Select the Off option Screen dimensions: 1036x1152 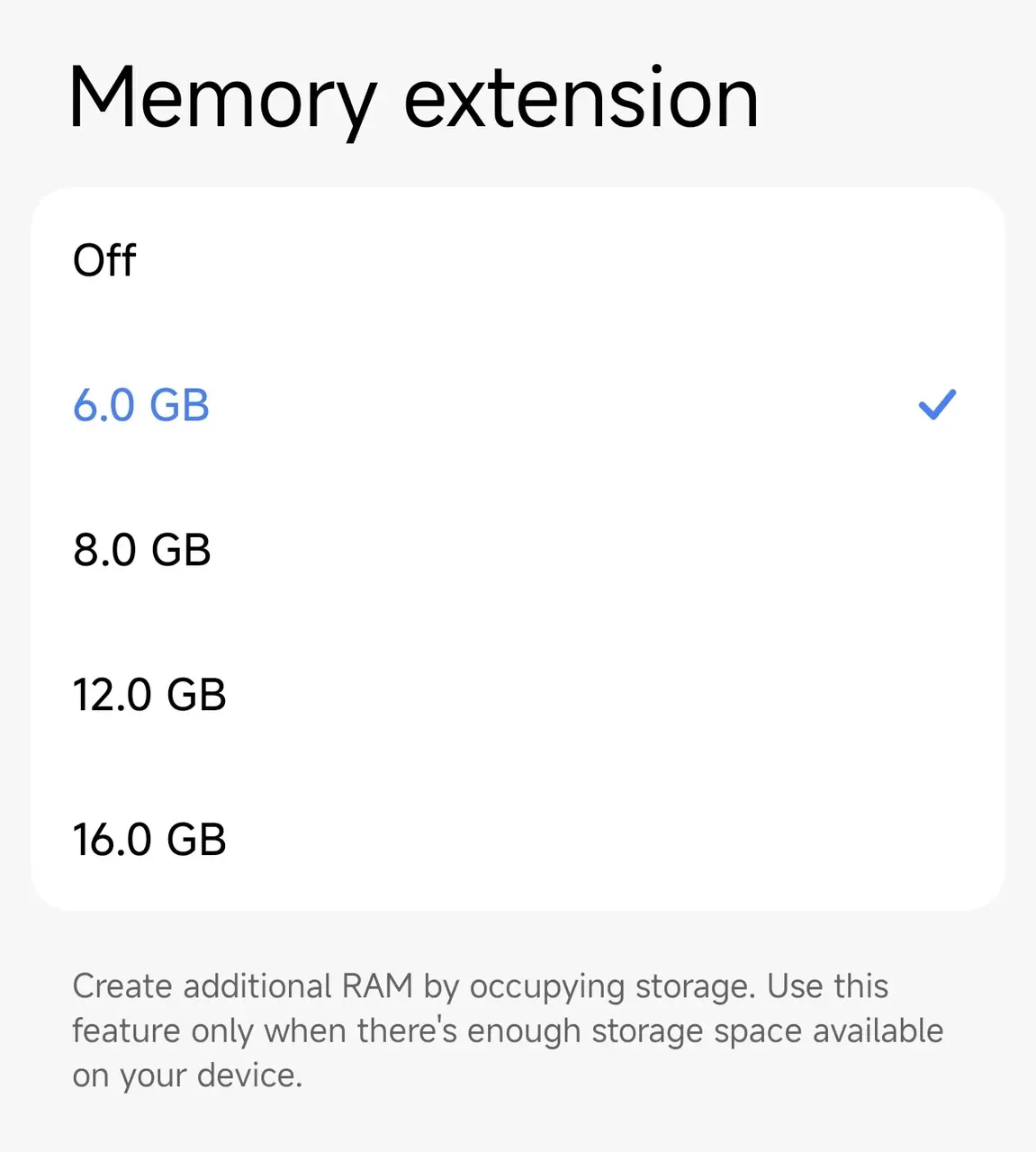point(517,261)
